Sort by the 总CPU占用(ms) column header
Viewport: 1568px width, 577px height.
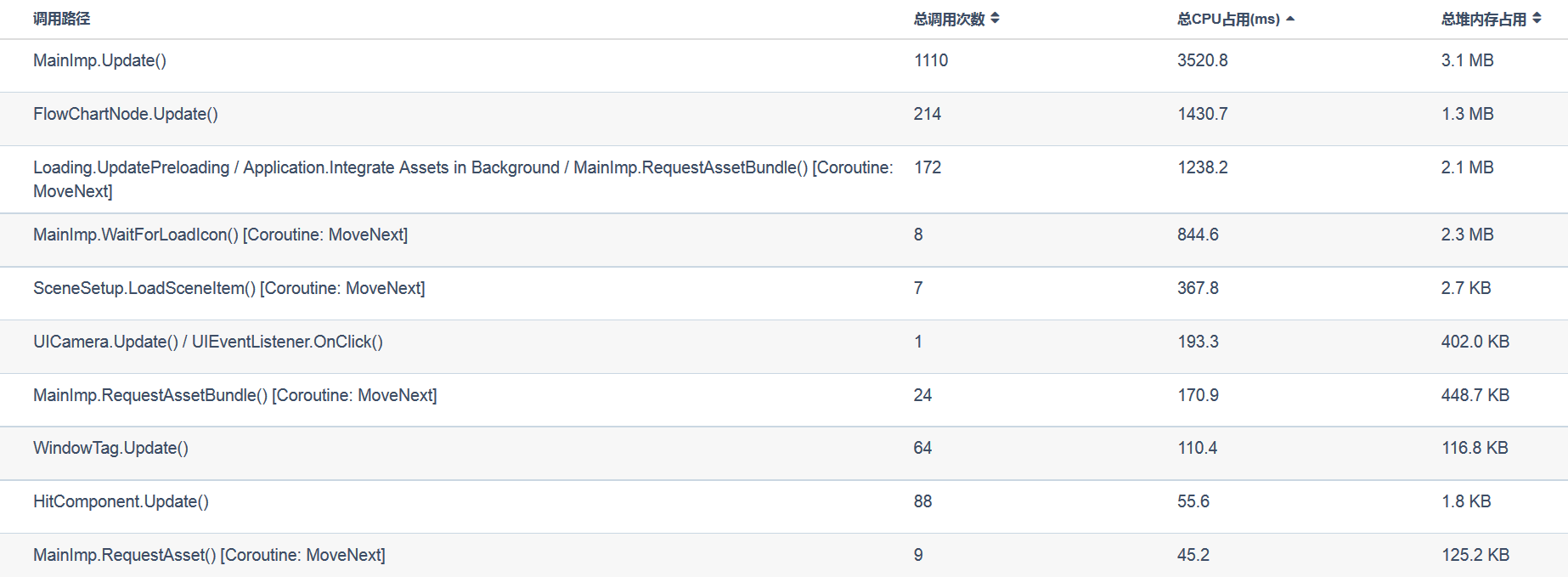click(1228, 19)
